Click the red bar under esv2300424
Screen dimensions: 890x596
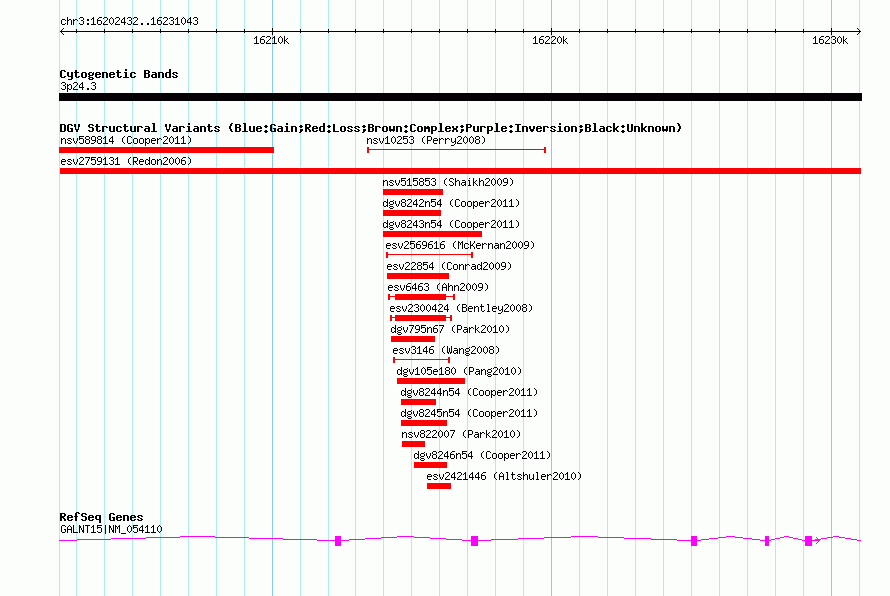(421, 318)
